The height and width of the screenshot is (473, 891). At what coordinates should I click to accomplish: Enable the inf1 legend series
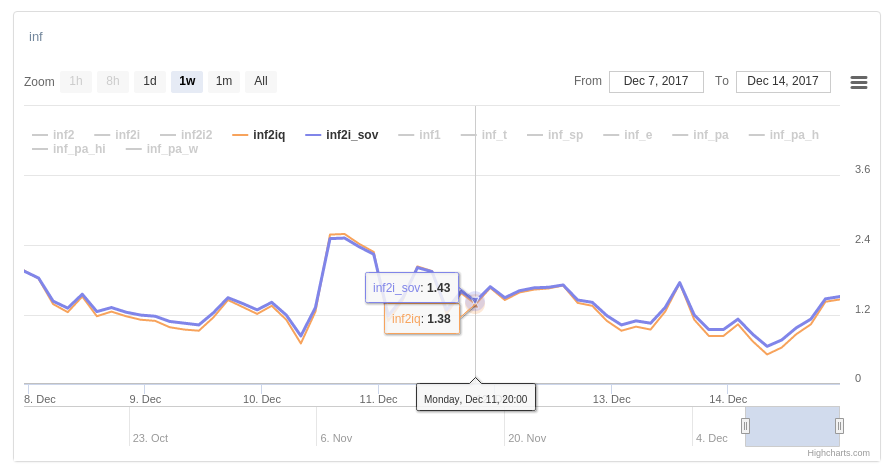tap(429, 135)
